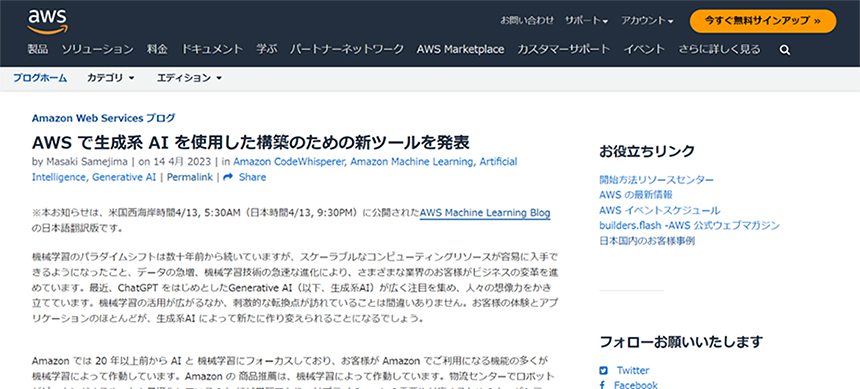Click the 今すぐ無料サインアップ button
Screen dimensions: 860x389
coord(763,21)
